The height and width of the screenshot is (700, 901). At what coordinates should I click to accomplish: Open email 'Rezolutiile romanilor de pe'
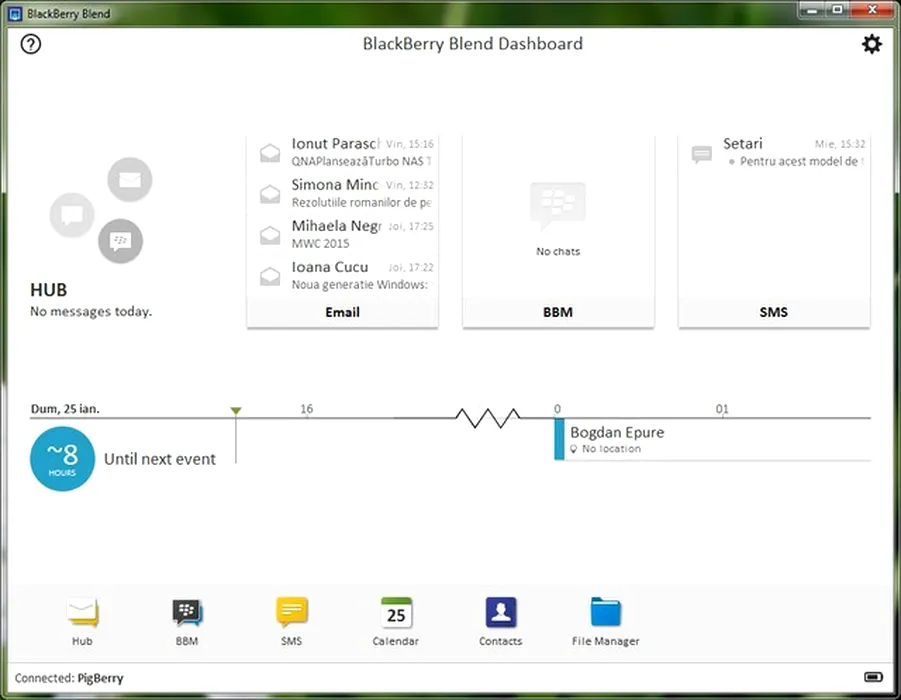click(x=342, y=194)
